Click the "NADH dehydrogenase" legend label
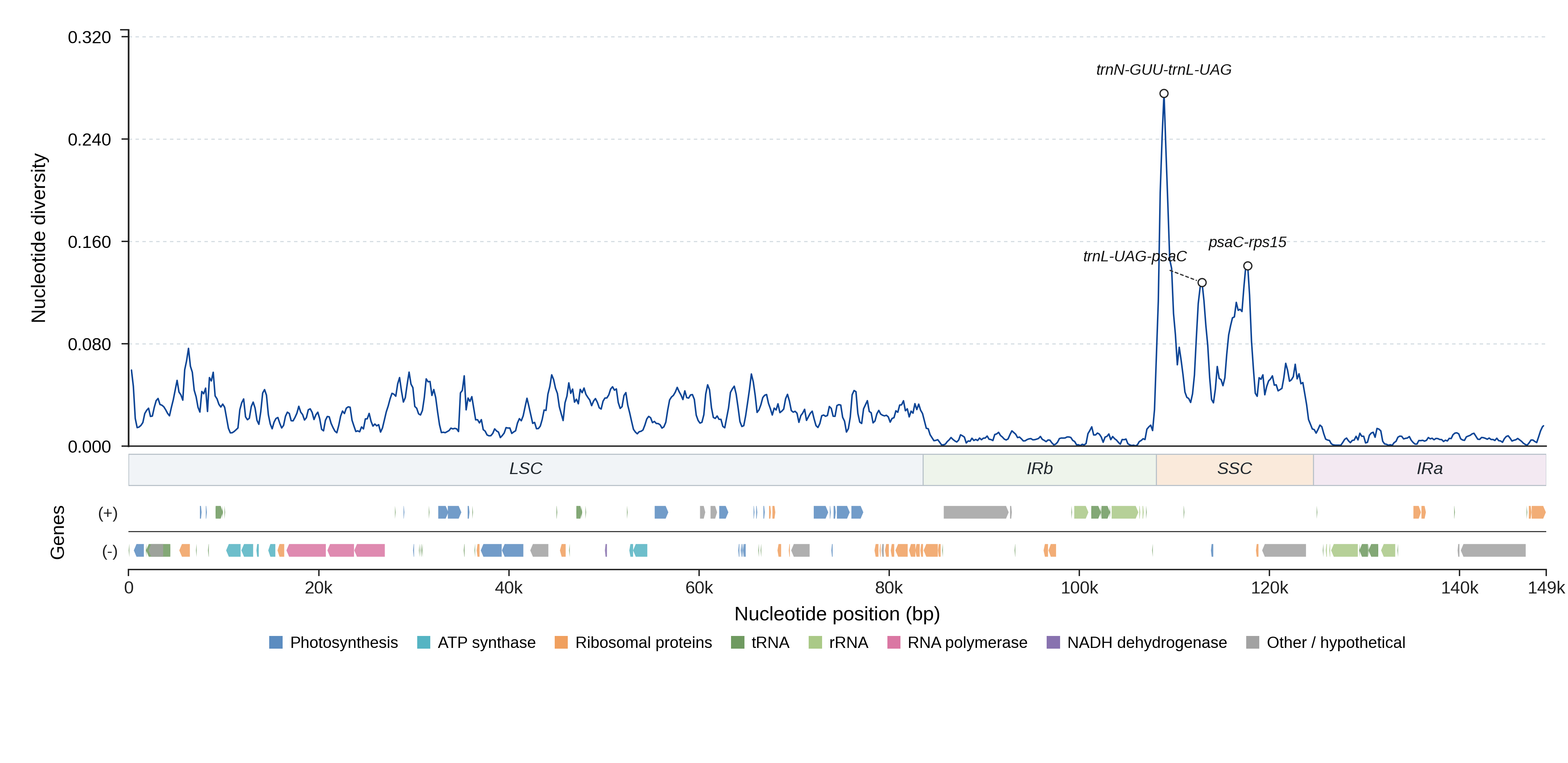The width and height of the screenshot is (1568, 763). pyautogui.click(x=1147, y=642)
